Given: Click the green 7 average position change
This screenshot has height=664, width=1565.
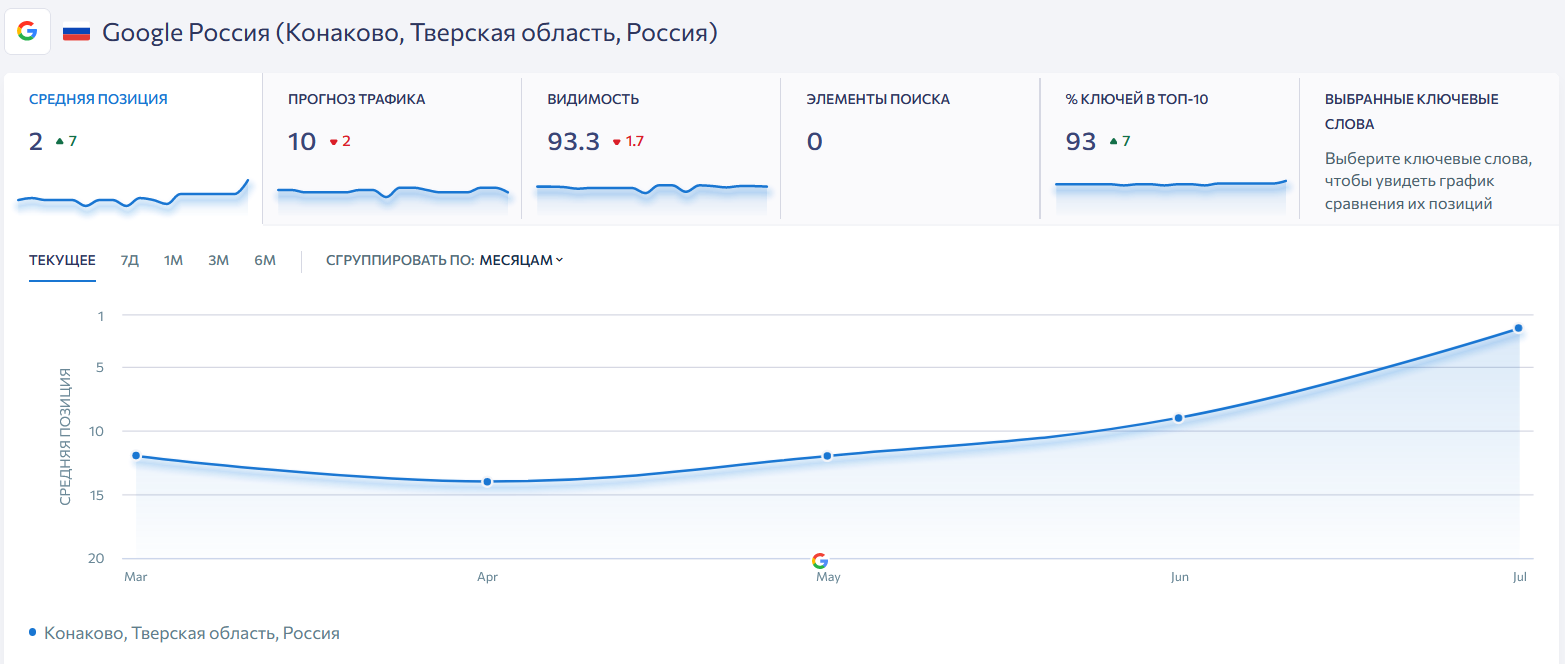Looking at the screenshot, I should point(66,142).
